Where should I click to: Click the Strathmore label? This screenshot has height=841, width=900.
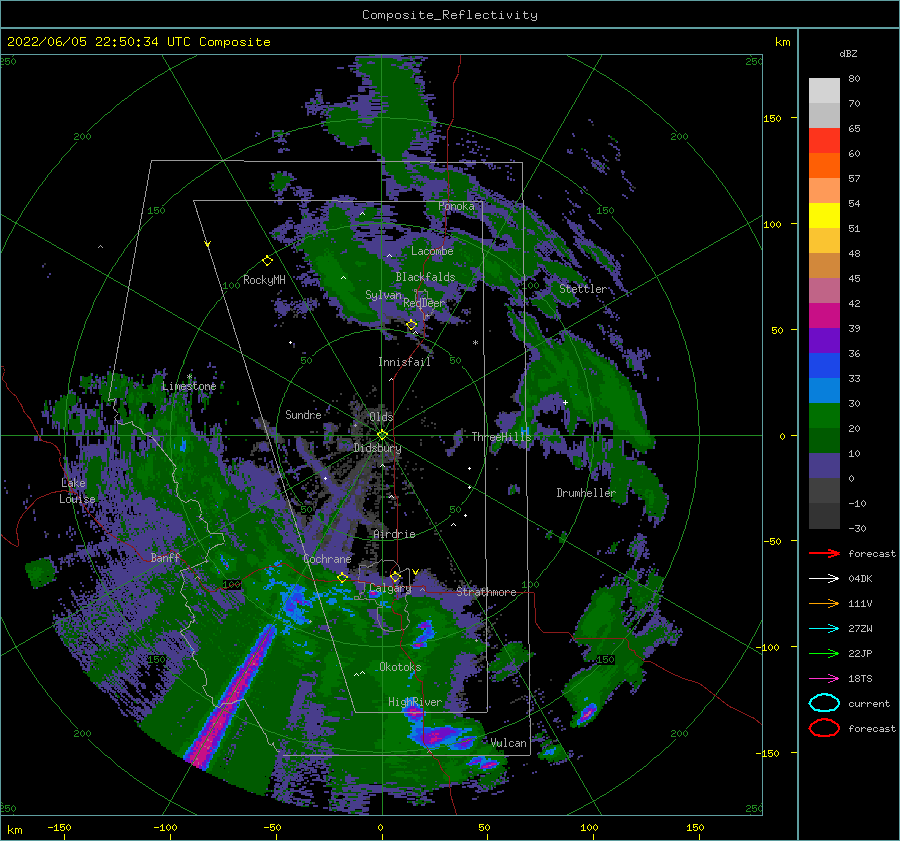(x=486, y=592)
